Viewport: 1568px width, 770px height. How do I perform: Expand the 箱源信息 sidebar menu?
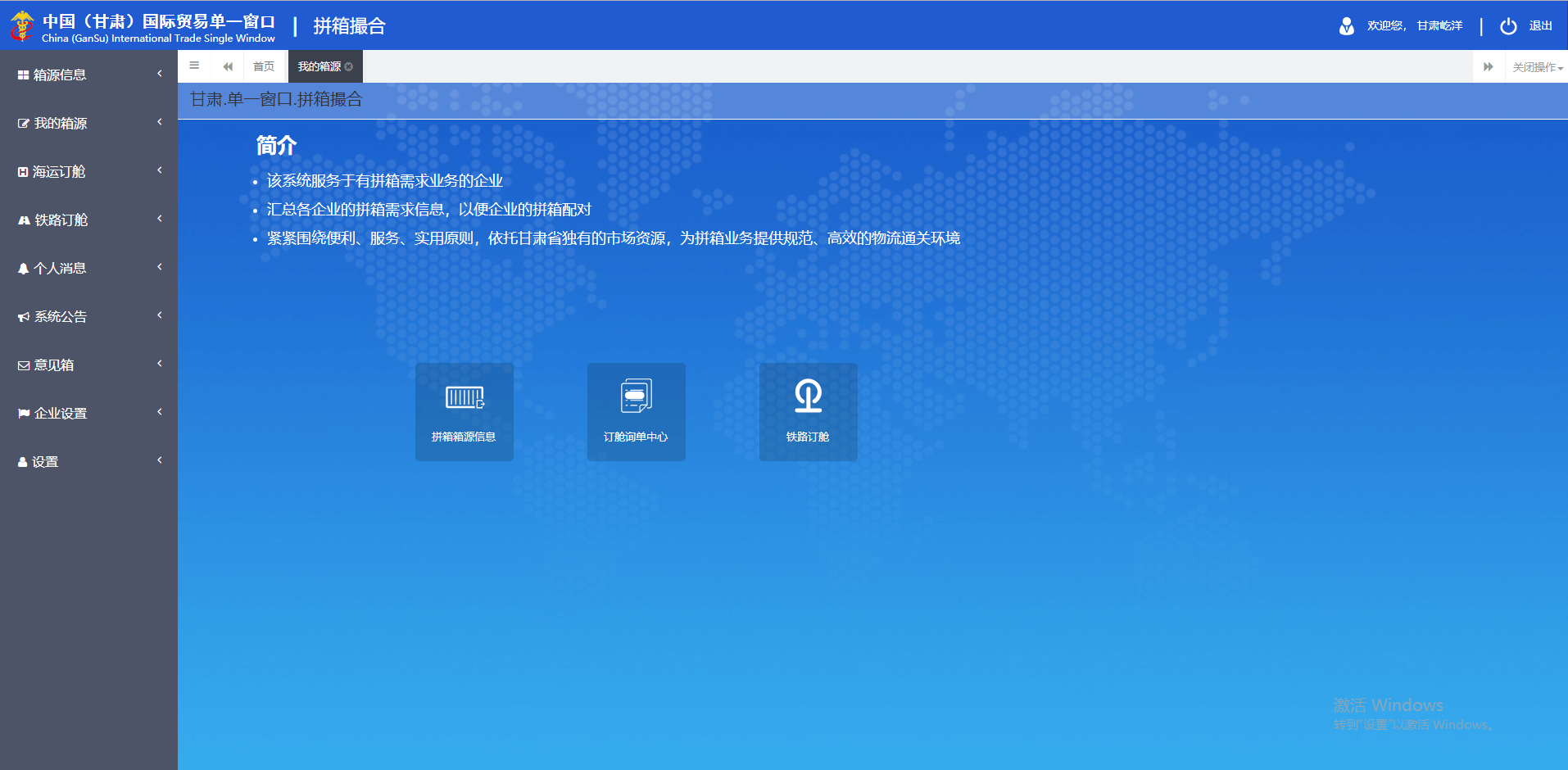88,75
